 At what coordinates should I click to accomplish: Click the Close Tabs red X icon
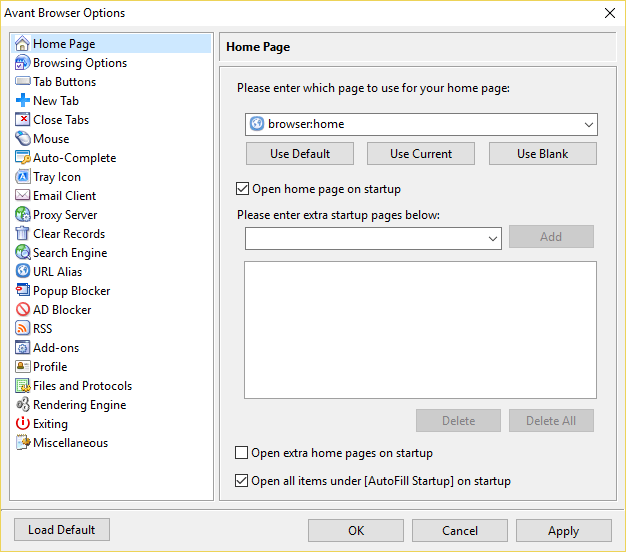22,119
